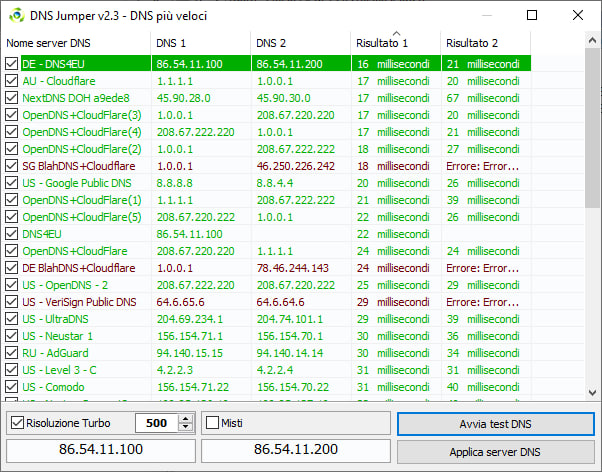Viewport: 602px width, 472px height.
Task: Sort by Nome server DNS column header
Action: pos(76,43)
